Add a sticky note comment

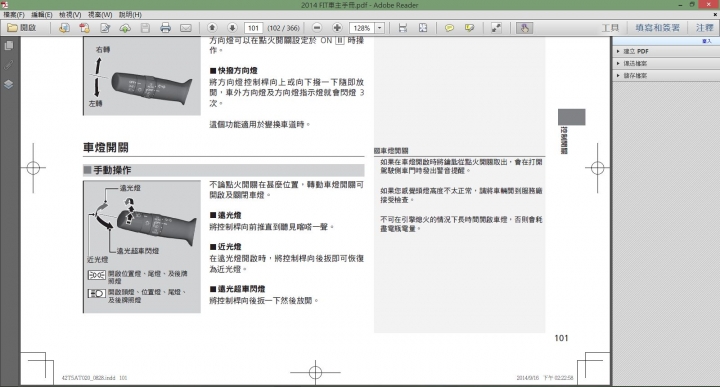pyautogui.click(x=449, y=28)
